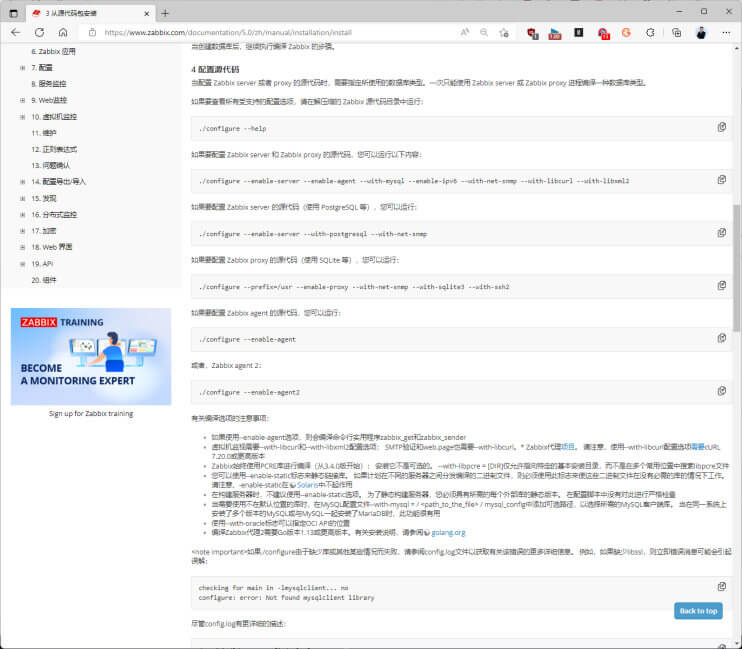The image size is (742, 649).
Task: Open the red circular extension icon
Action: pyautogui.click(x=603, y=33)
